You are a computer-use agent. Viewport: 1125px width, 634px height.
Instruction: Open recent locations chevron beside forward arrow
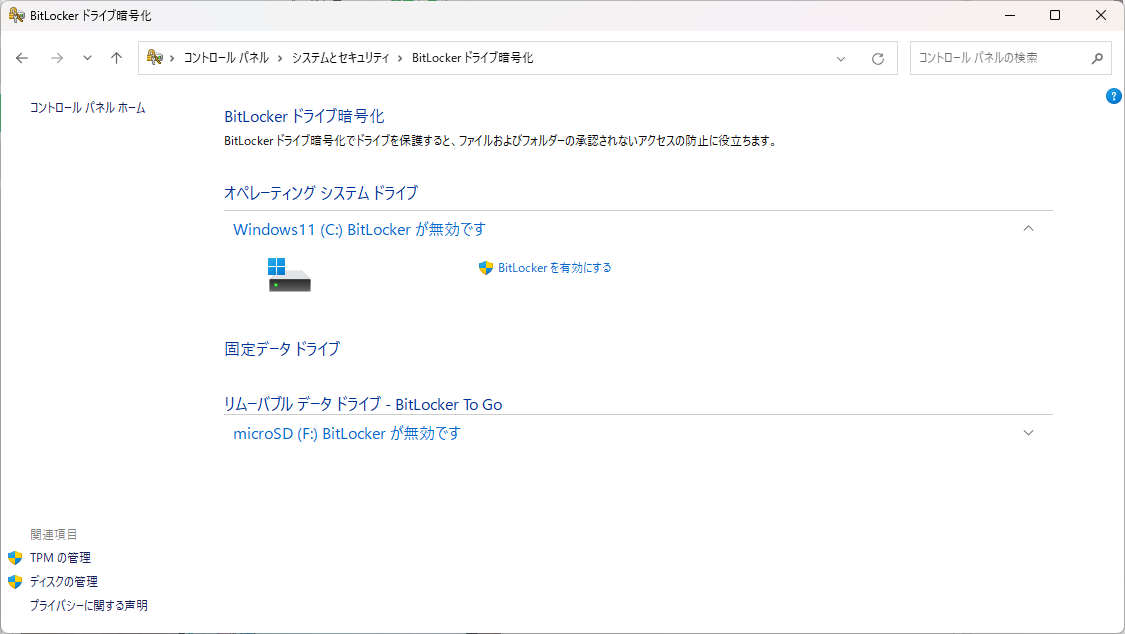[x=87, y=58]
